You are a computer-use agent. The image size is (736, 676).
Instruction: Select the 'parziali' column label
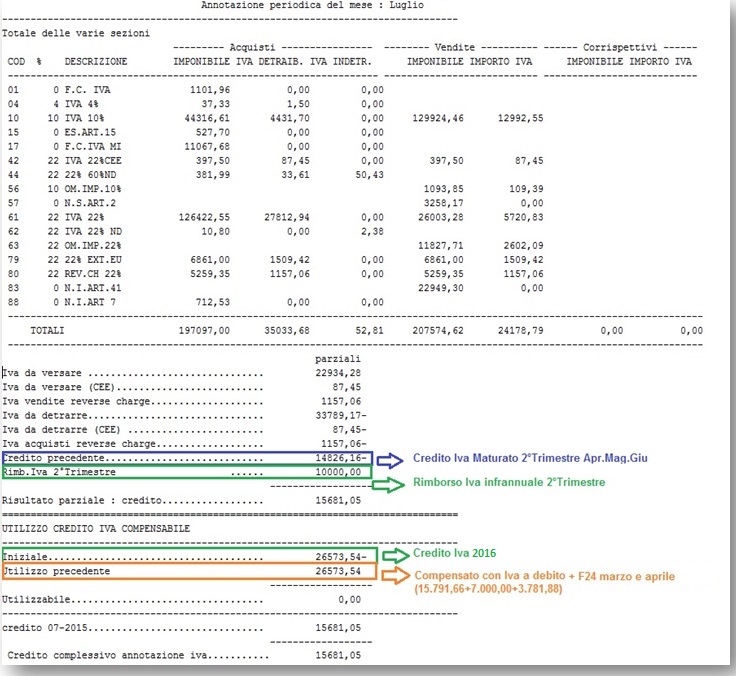point(338,359)
